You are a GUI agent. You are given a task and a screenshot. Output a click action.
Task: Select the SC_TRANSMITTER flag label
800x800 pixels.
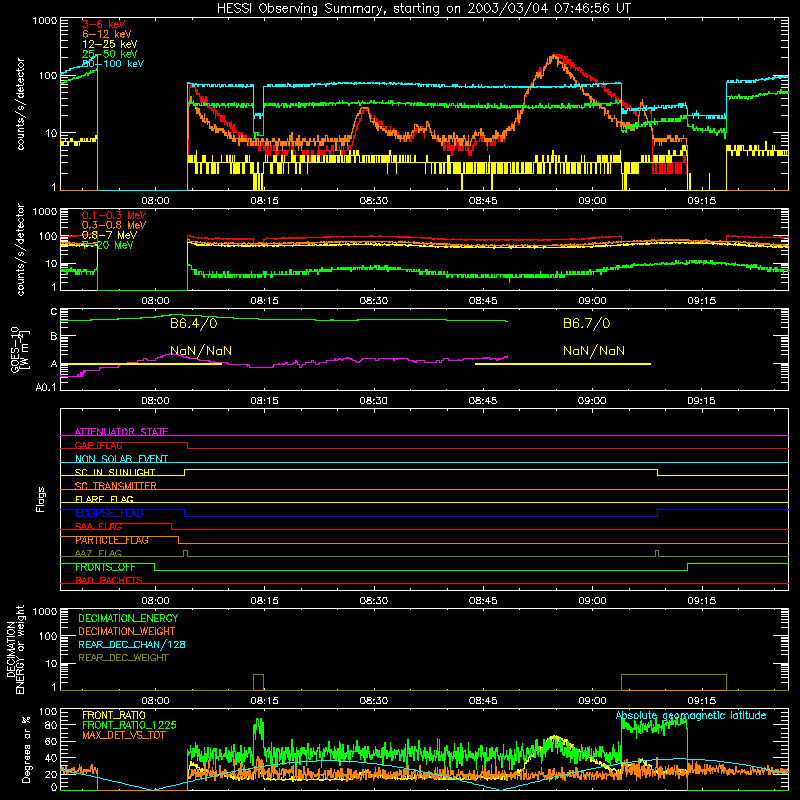click(116, 486)
